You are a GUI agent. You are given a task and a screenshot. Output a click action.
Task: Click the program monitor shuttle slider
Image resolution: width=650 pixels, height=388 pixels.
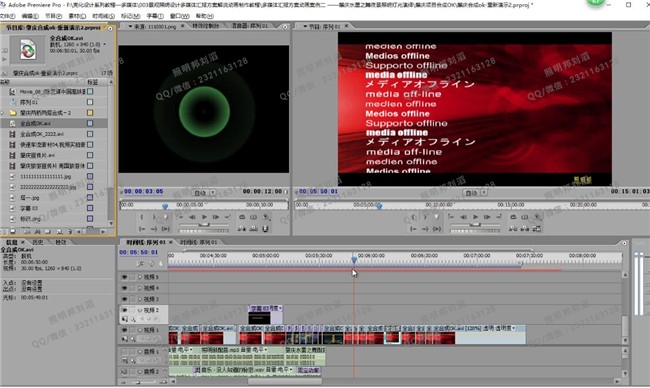[475, 224]
